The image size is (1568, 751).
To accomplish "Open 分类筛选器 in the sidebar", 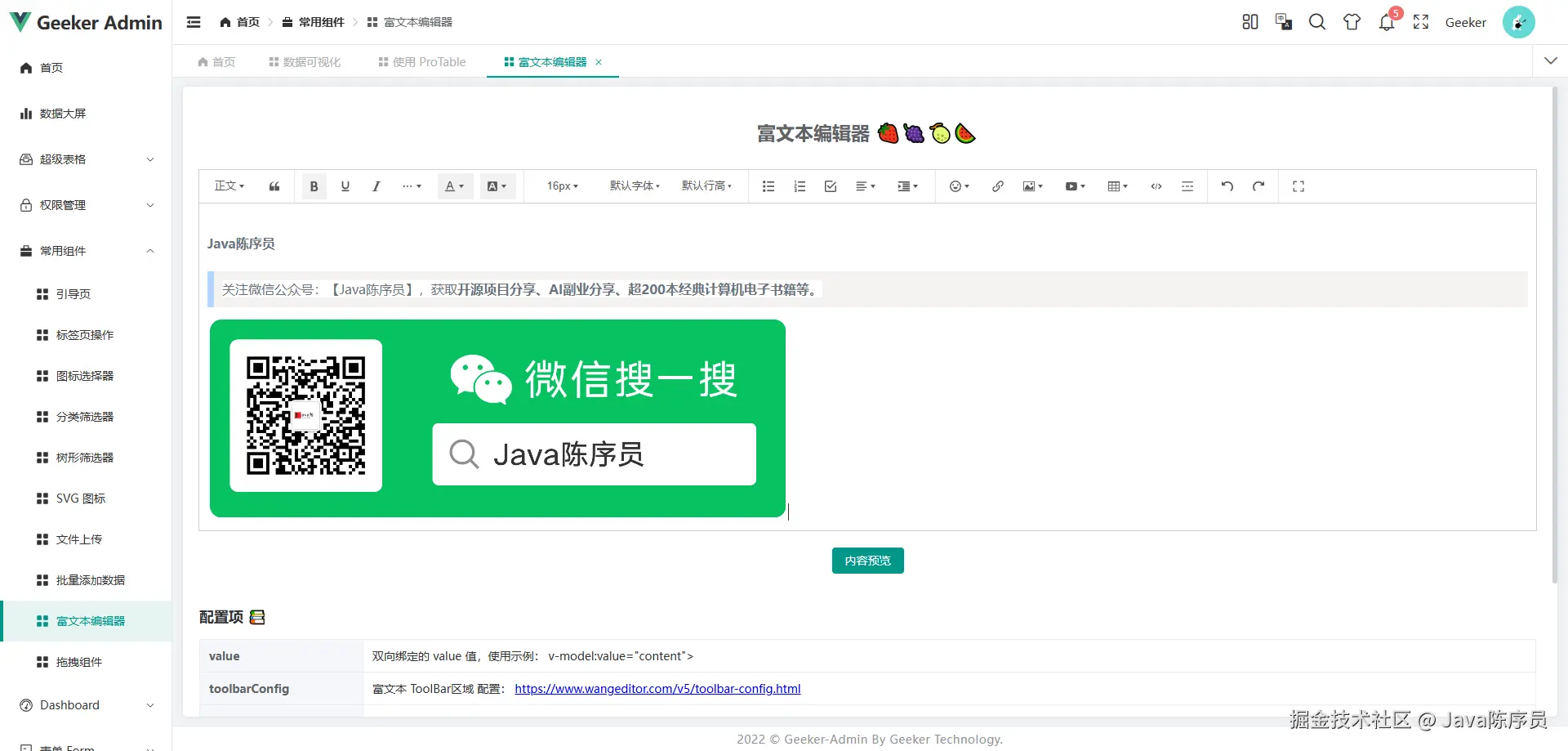I will [x=86, y=417].
